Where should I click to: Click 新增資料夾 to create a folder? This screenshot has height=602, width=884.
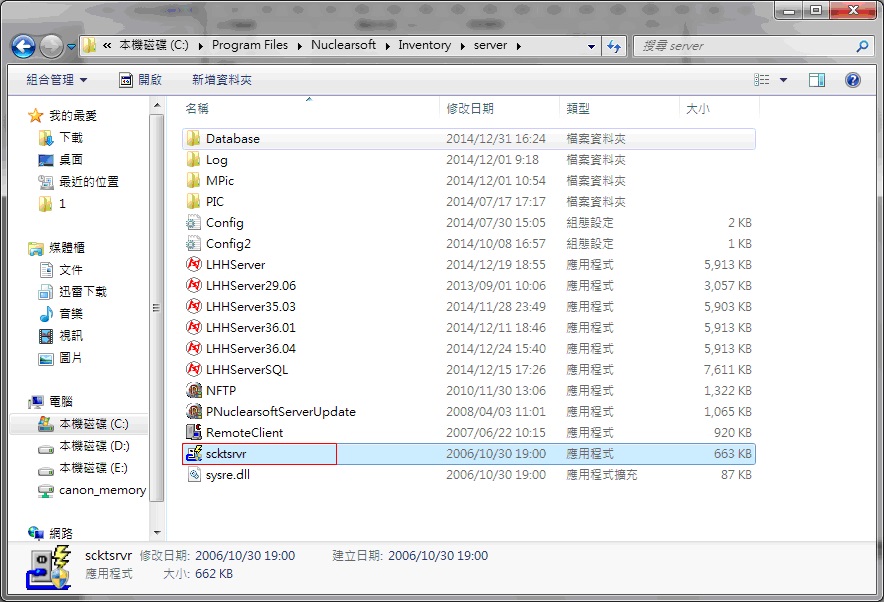click(x=222, y=80)
